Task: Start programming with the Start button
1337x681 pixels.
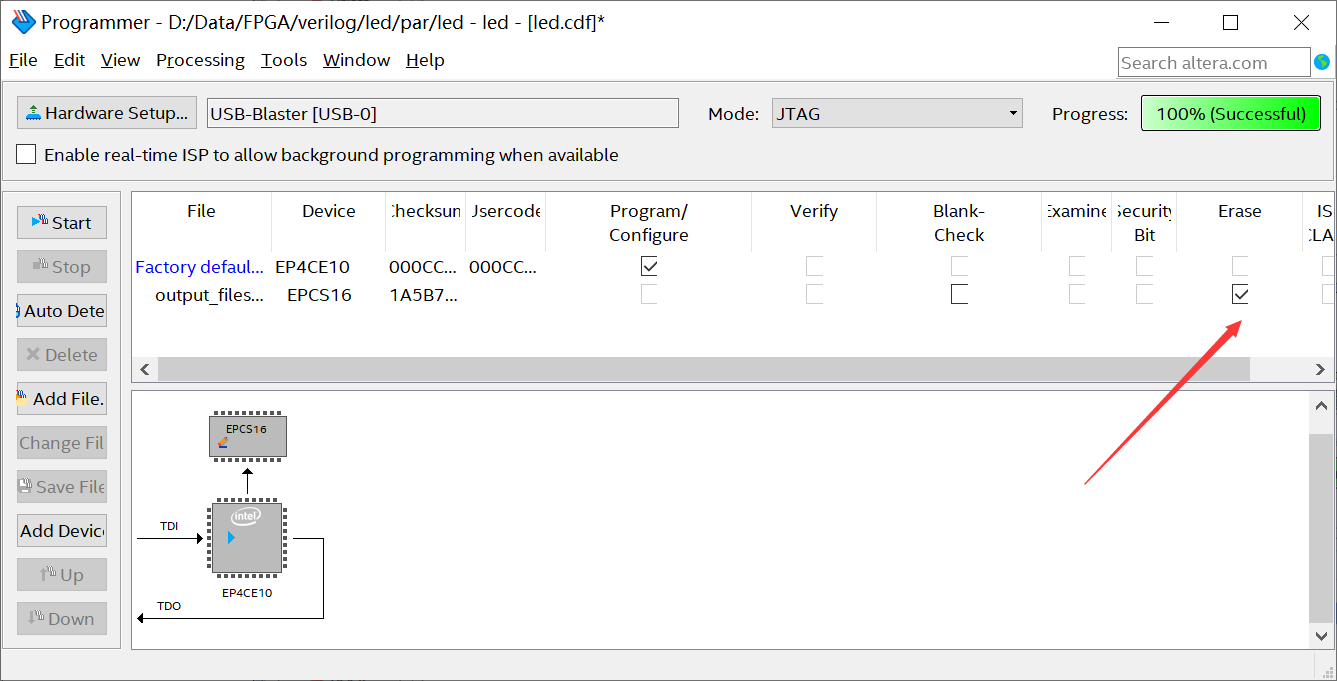Action: click(x=61, y=223)
